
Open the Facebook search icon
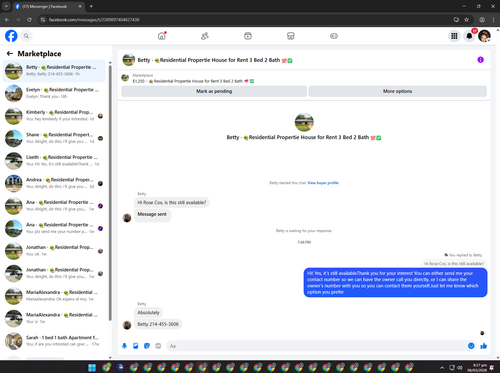coord(26,36)
